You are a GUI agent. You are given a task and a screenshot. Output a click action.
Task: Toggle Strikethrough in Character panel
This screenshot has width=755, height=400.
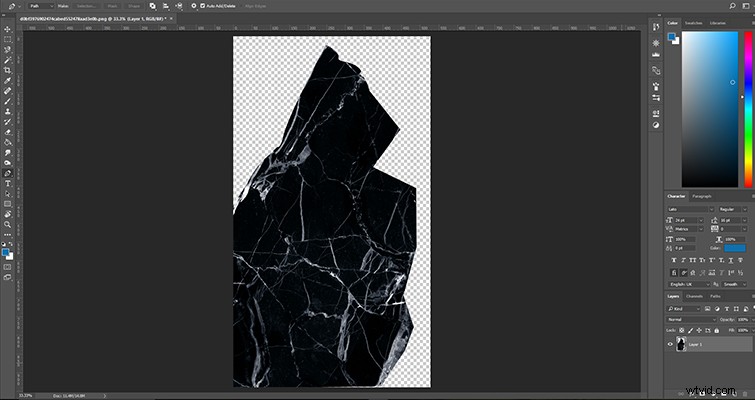pyautogui.click(x=741, y=260)
